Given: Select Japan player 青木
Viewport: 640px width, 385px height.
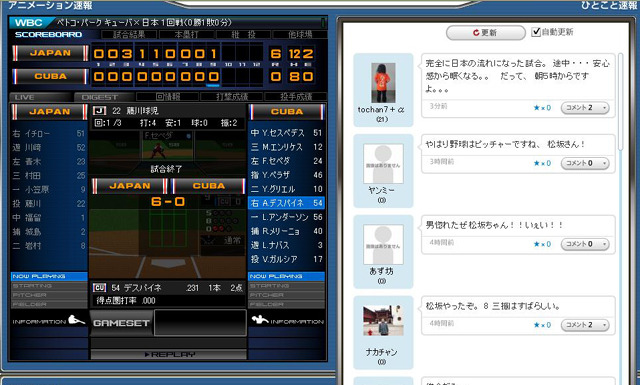Looking at the screenshot, I should 49,162.
